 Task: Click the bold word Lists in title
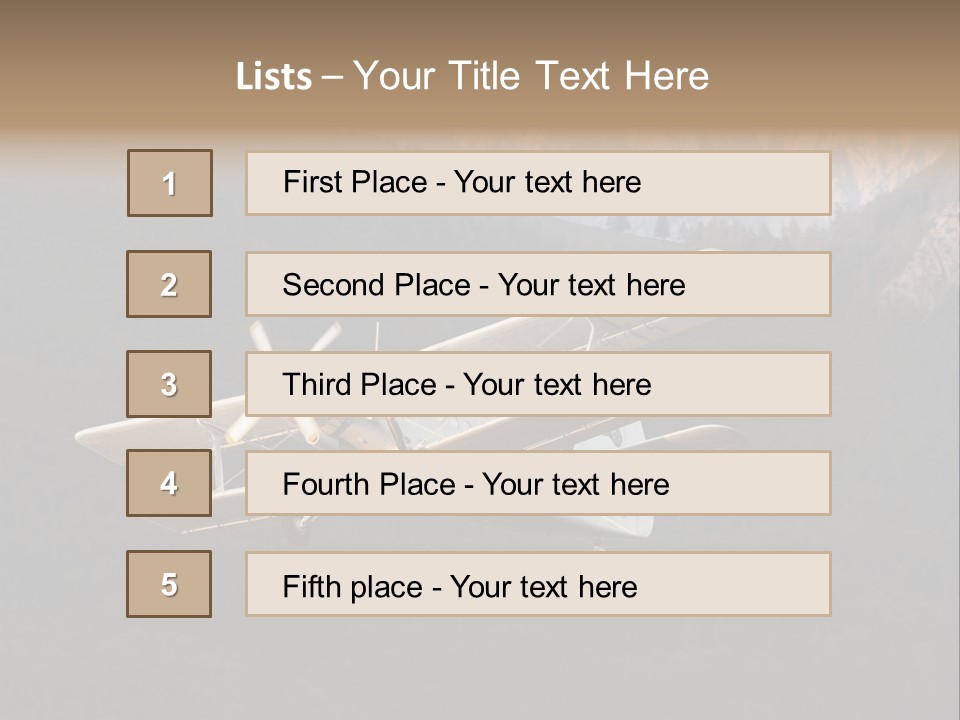[x=274, y=77]
